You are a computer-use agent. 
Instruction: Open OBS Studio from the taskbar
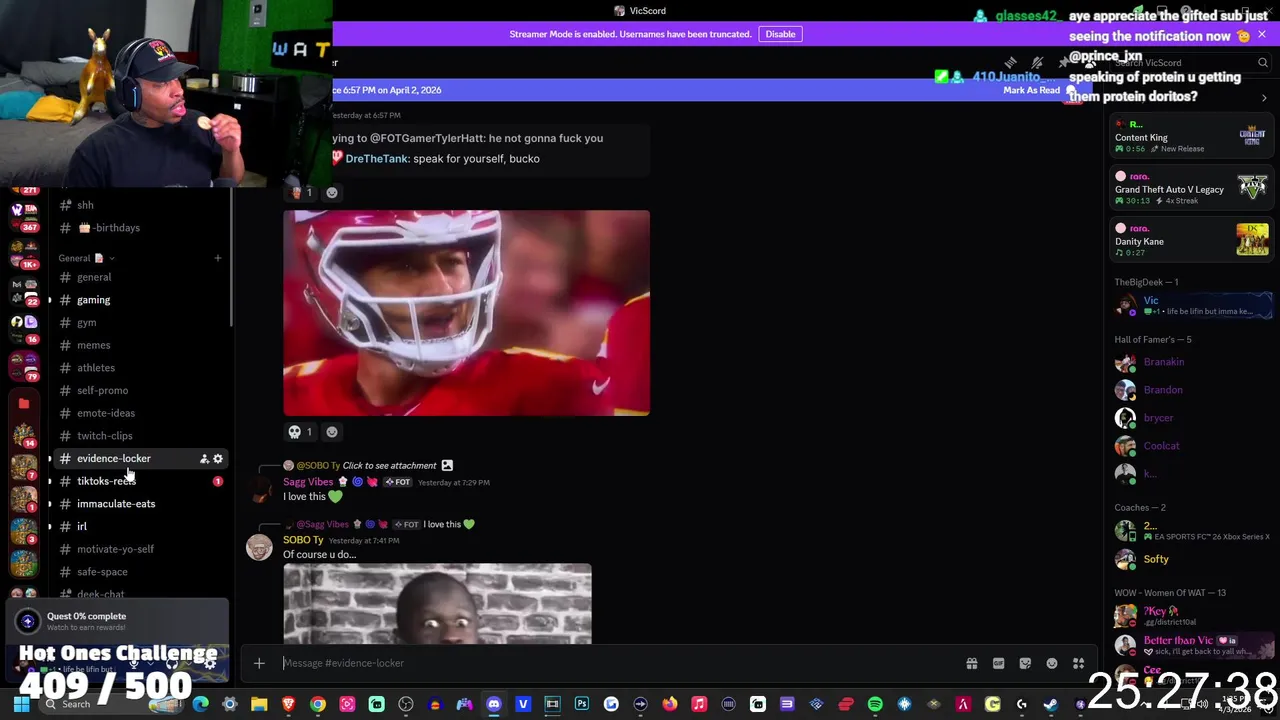click(405, 704)
